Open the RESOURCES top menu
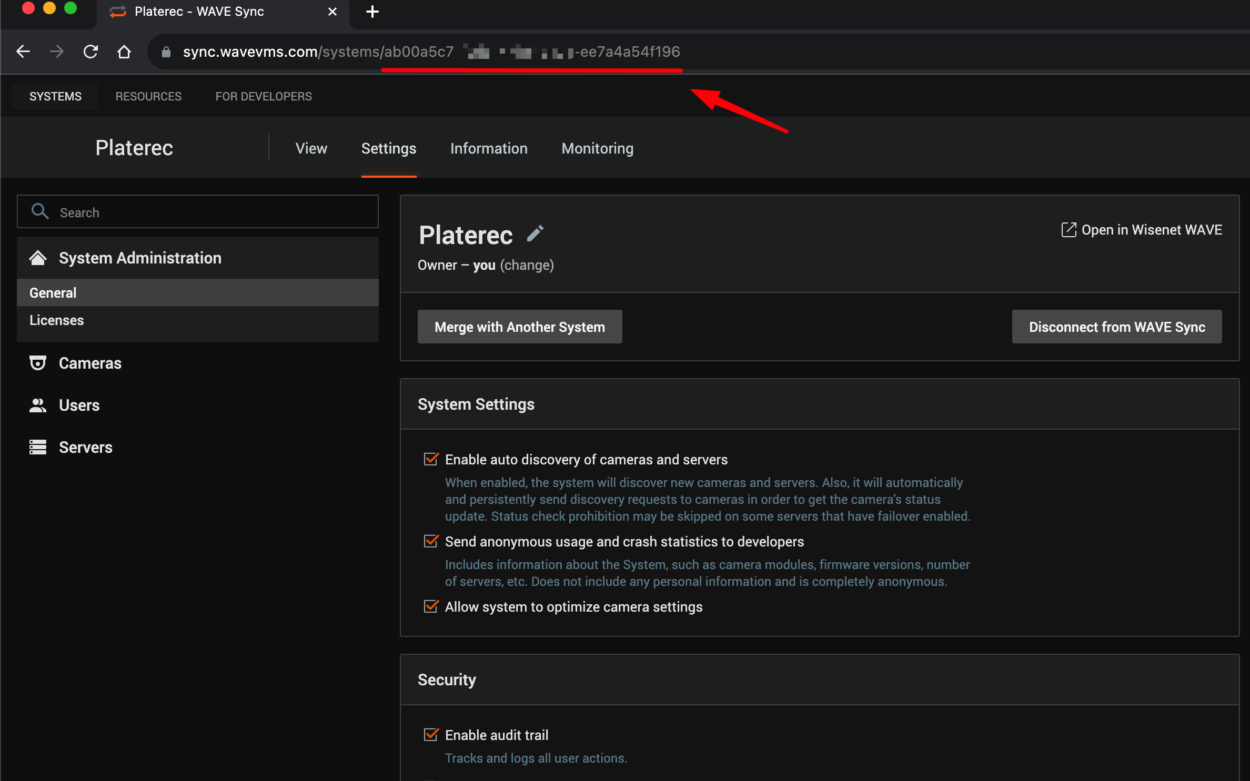 [148, 97]
